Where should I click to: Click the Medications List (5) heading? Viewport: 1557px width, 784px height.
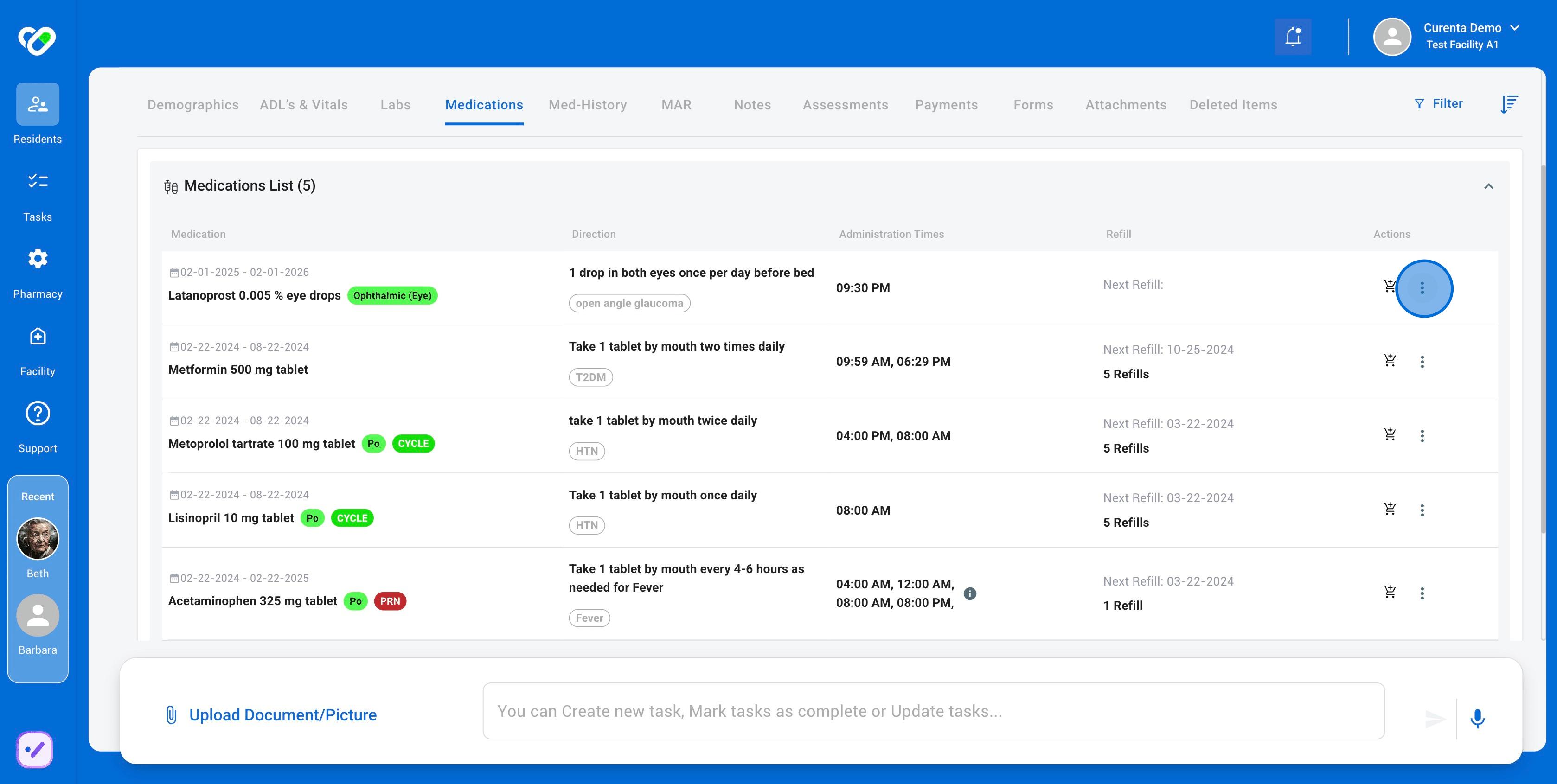250,186
